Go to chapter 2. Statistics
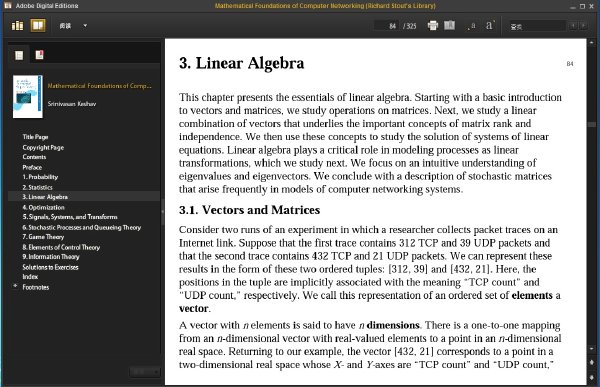600x387 pixels. (38, 187)
